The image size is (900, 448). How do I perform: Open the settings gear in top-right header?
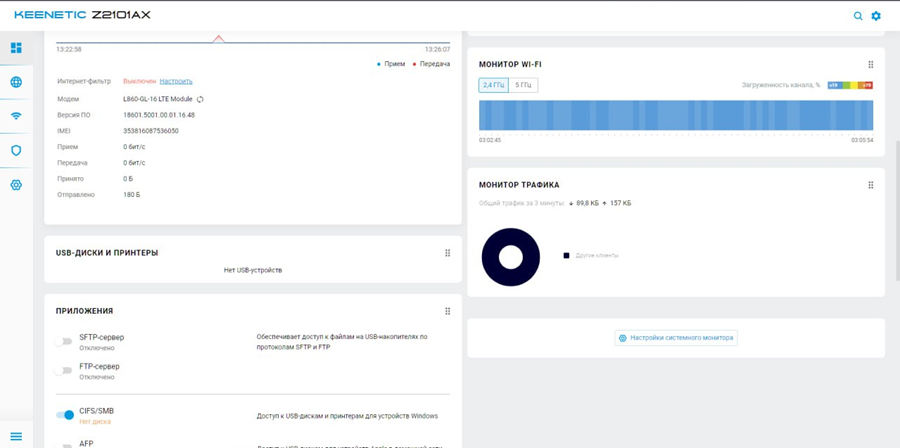pos(876,16)
